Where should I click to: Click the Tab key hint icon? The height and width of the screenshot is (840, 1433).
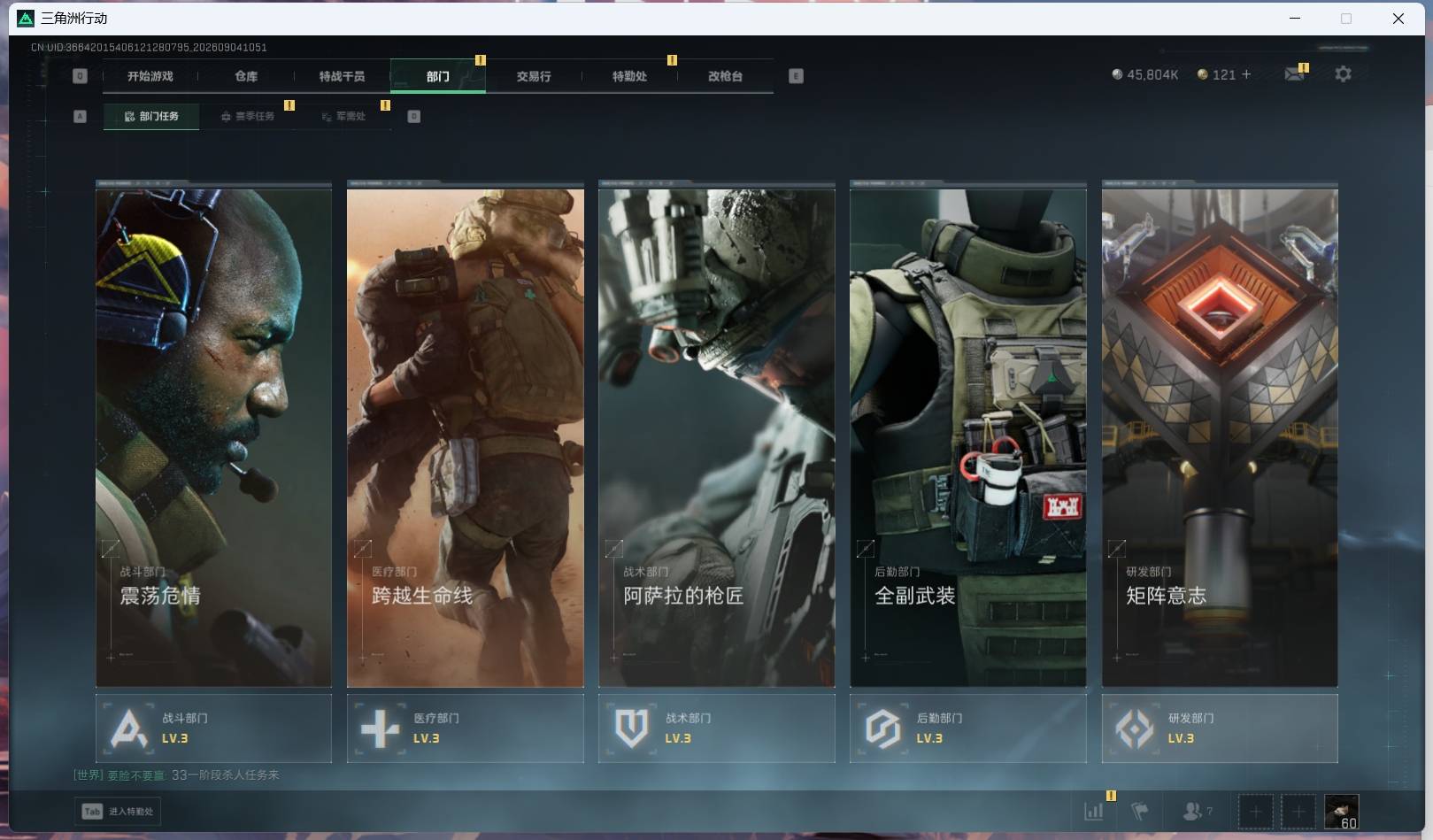[x=92, y=811]
